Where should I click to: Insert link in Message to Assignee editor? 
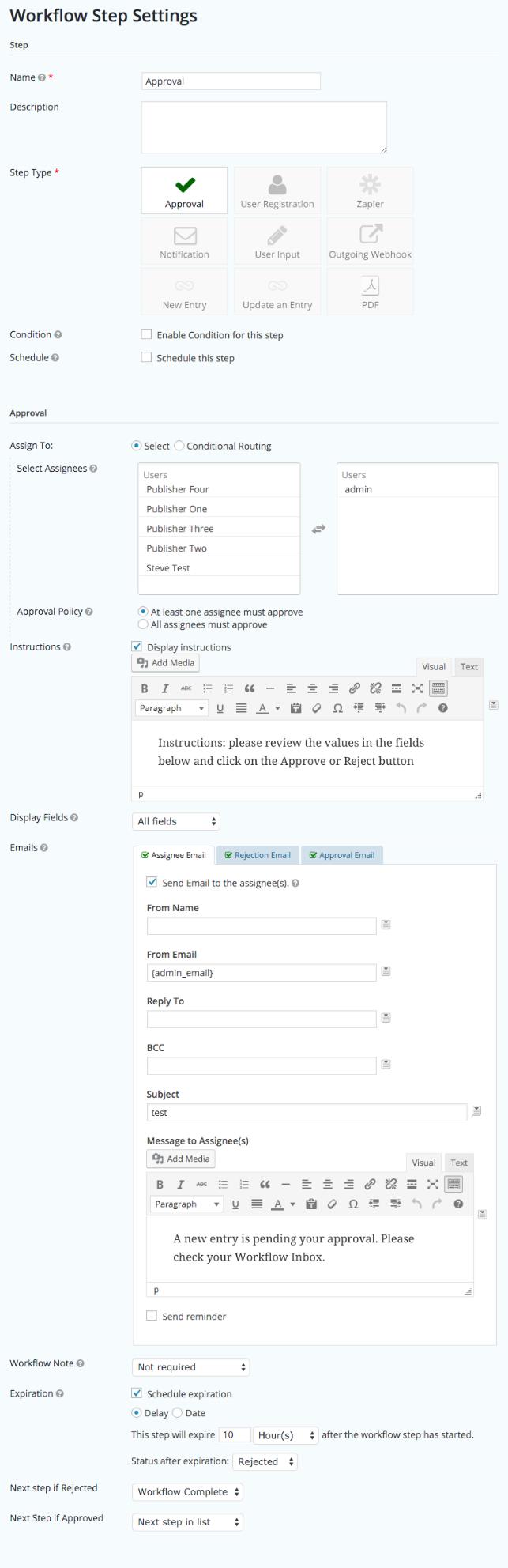(x=370, y=1184)
